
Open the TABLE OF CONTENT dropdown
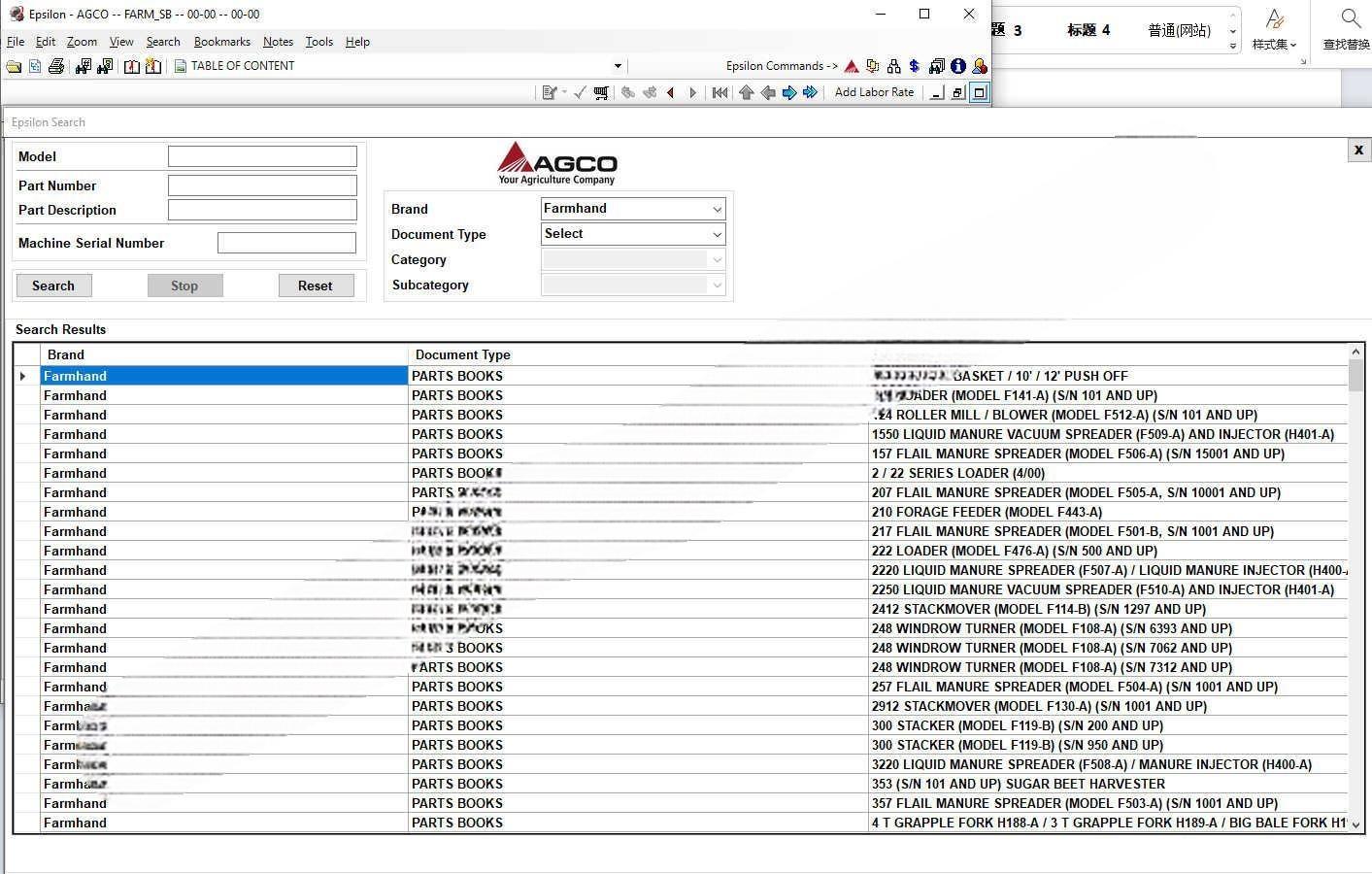618,66
